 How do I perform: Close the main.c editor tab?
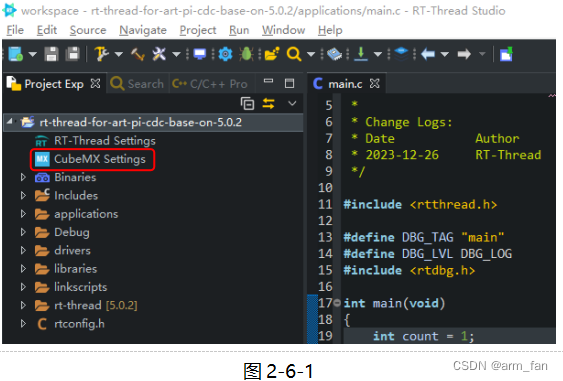tap(374, 84)
